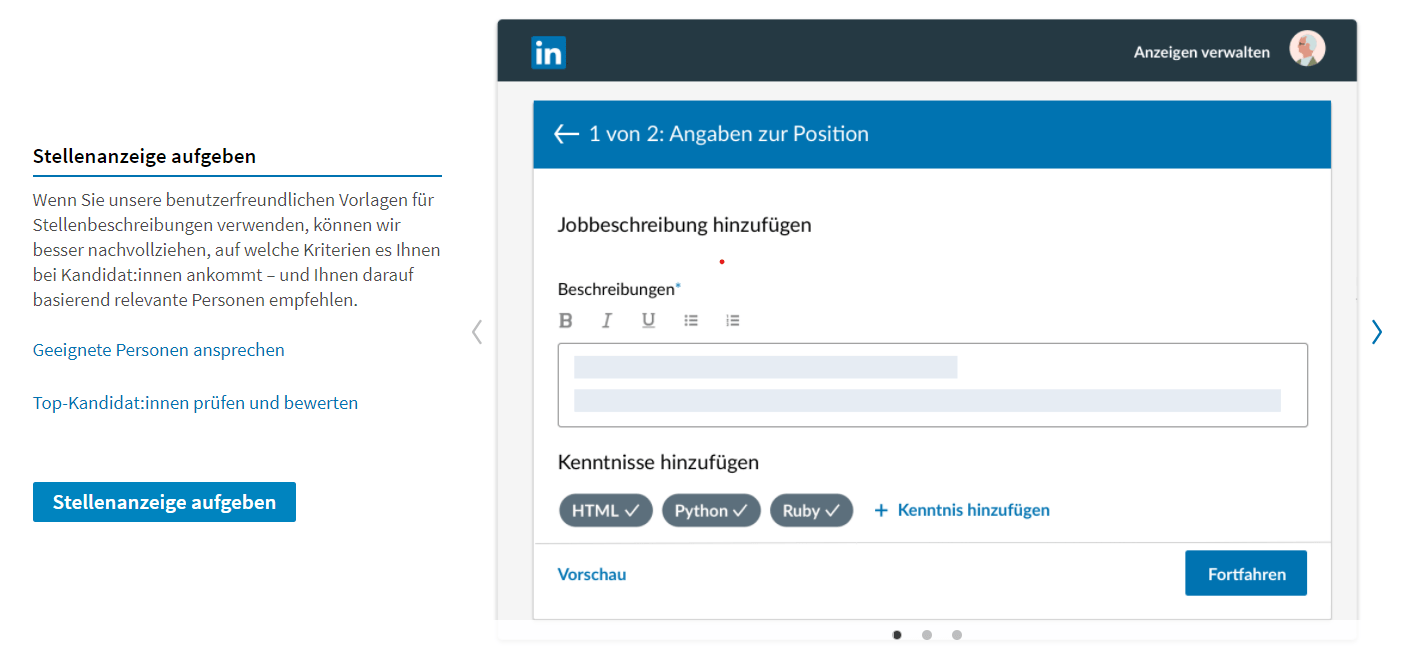The width and height of the screenshot is (1418, 666).
Task: Insert a numbered list in the description
Action: click(x=733, y=320)
